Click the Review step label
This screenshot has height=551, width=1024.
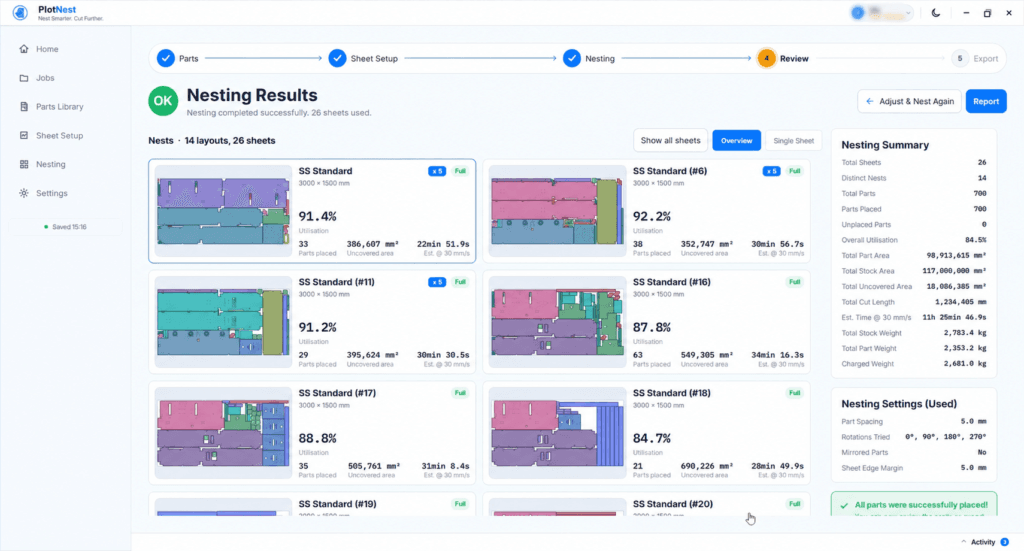pyautogui.click(x=794, y=59)
